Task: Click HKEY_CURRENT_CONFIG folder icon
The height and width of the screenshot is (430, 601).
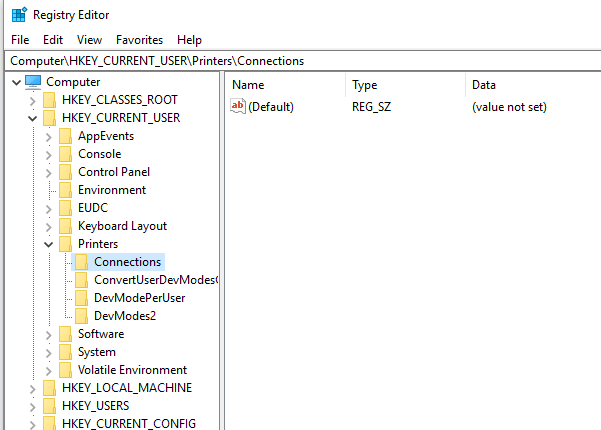Action: (x=49, y=423)
